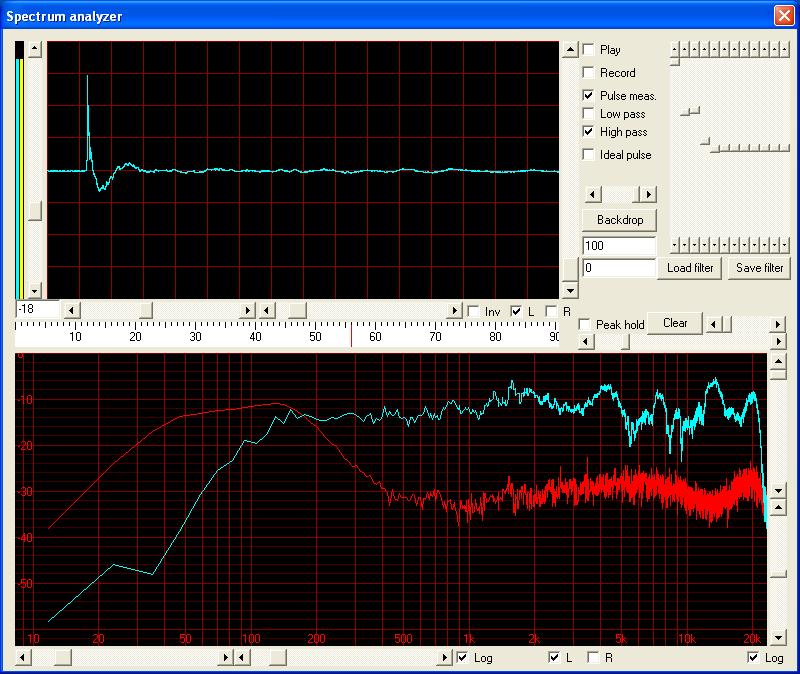The height and width of the screenshot is (674, 800).
Task: Click thumb of scrollbar beside the Clear button
Action: [x=727, y=324]
